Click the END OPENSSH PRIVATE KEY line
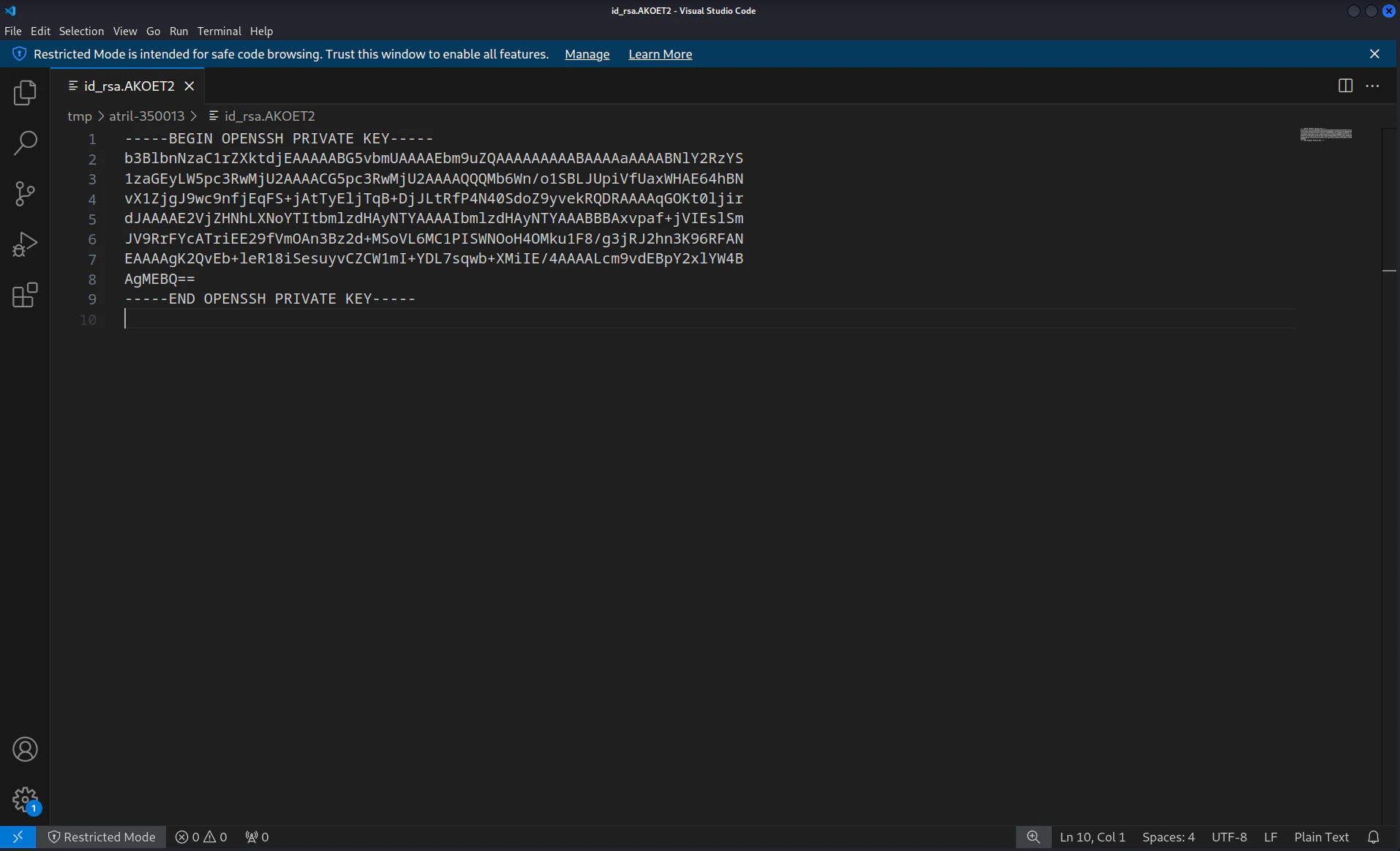This screenshot has height=851, width=1400. pyautogui.click(x=270, y=299)
